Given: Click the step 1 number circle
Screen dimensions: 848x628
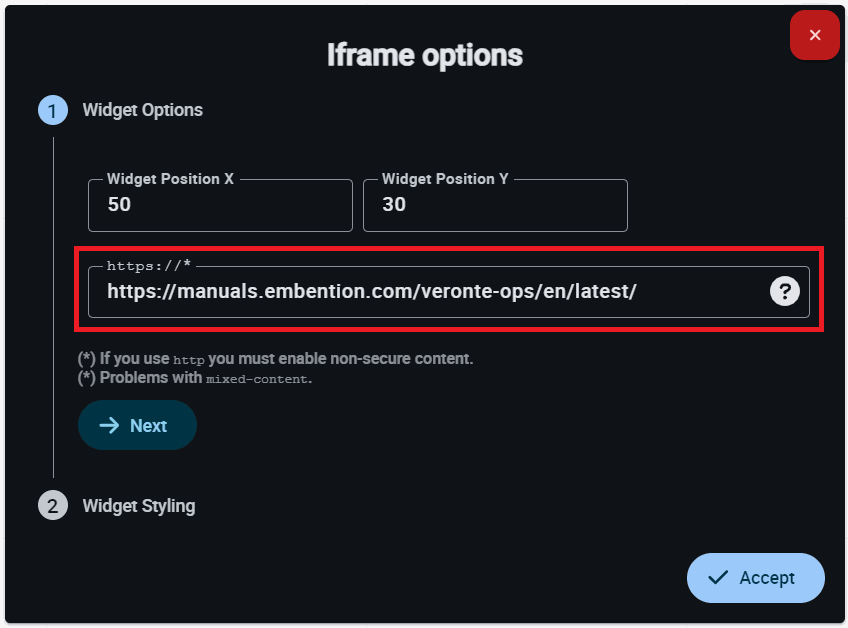Looking at the screenshot, I should 52,110.
